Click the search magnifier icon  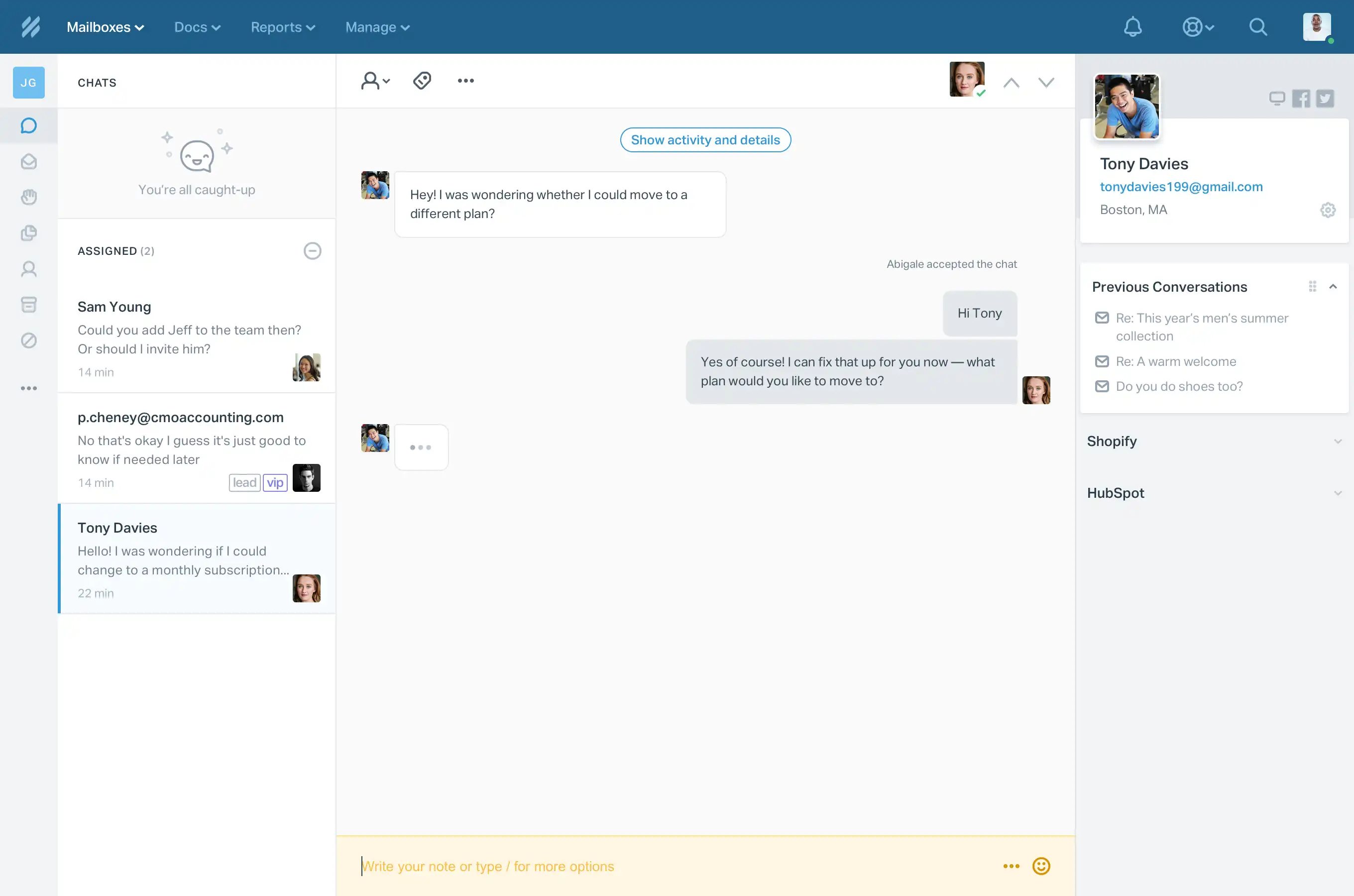click(1257, 27)
